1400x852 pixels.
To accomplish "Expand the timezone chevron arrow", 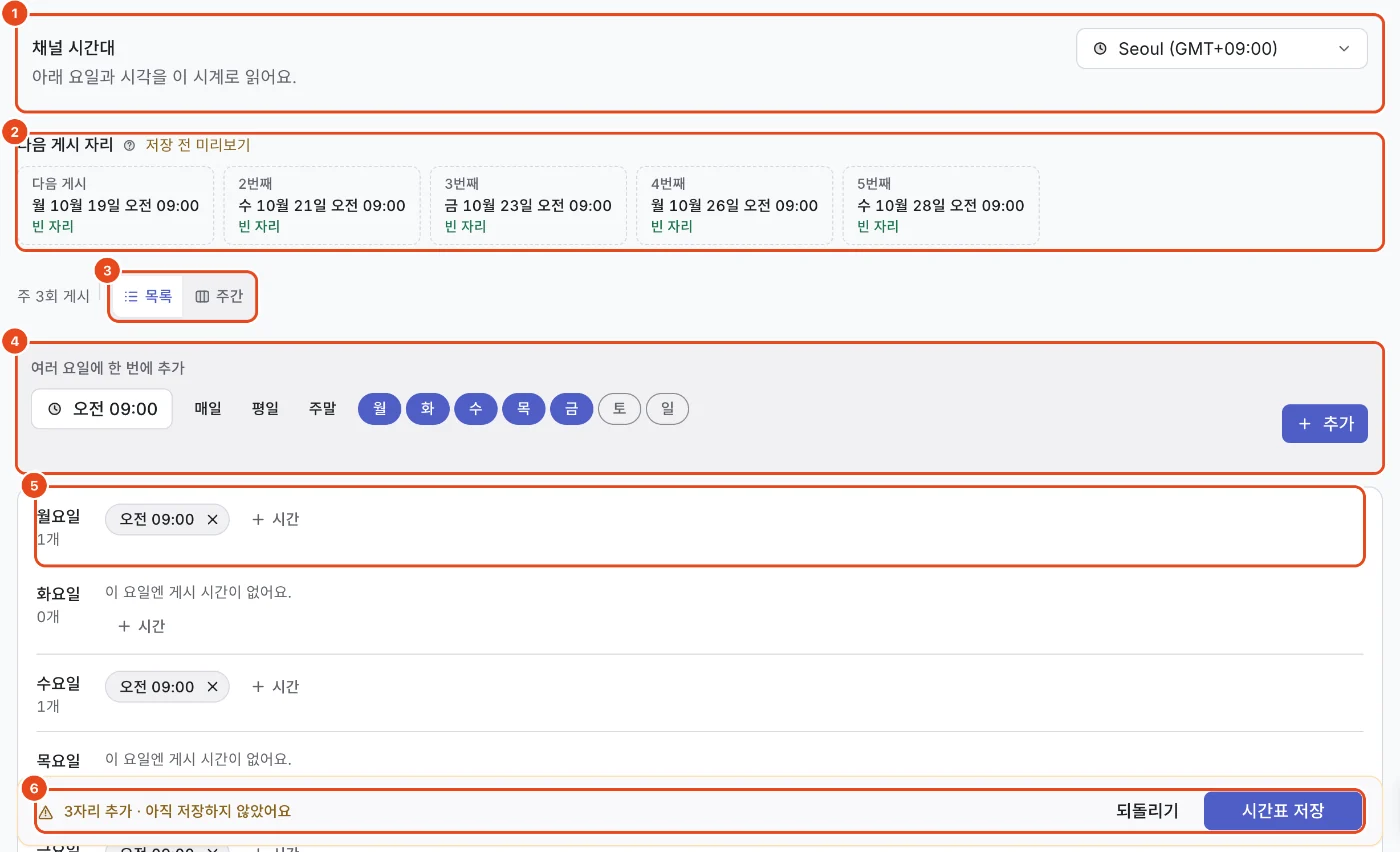I will [1343, 48].
